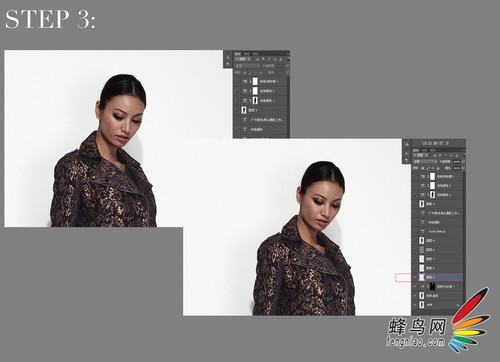This screenshot has height=362, width=500.
Task: Switch to the Paths tab in the upper-left Layers panel
Action: pos(255,54)
